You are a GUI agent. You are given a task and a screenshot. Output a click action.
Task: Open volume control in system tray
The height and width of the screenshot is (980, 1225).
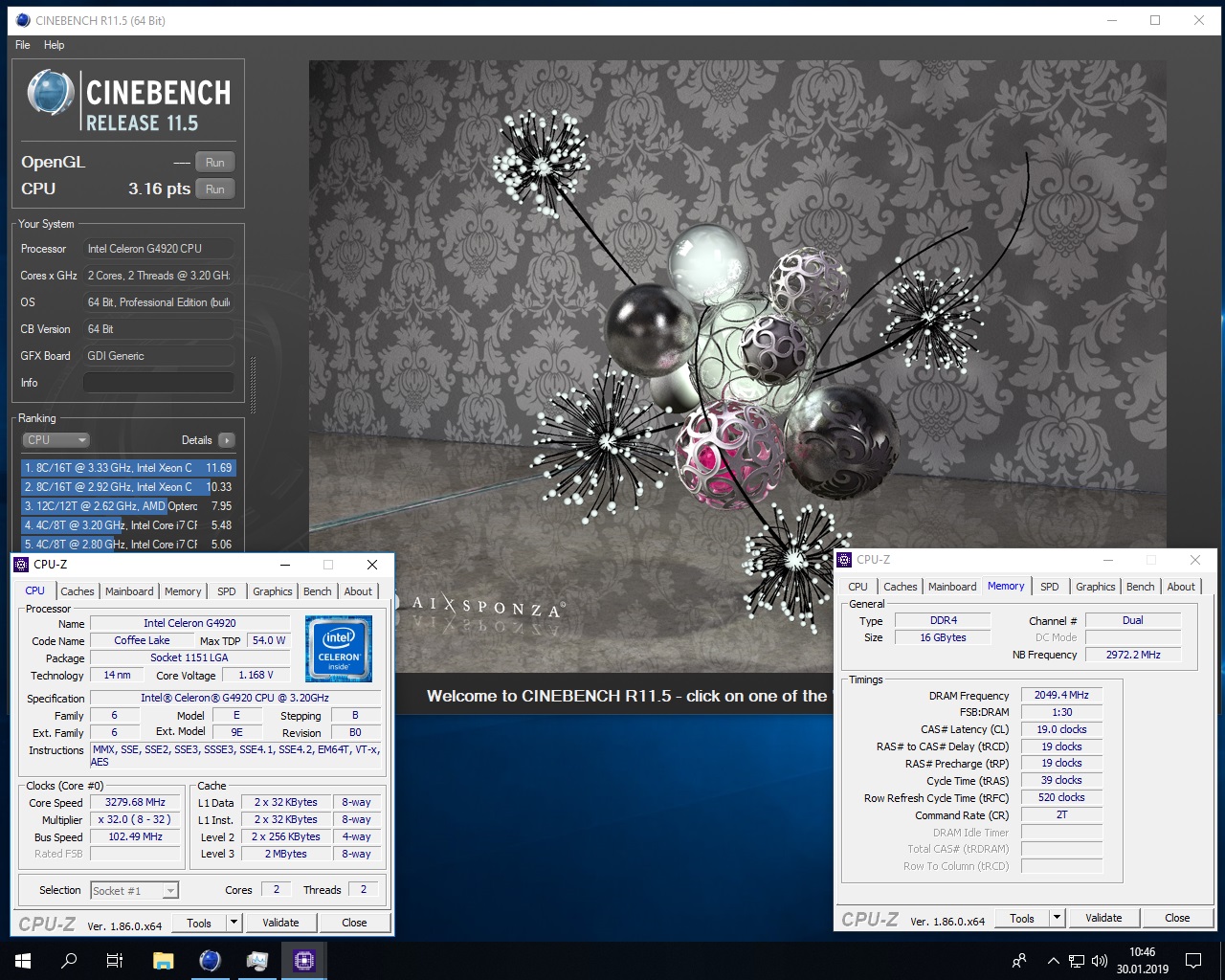pos(1100,961)
